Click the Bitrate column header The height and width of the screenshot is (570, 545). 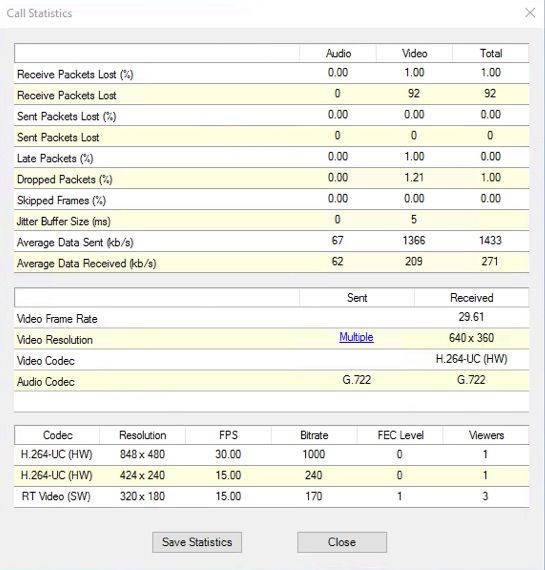point(314,435)
